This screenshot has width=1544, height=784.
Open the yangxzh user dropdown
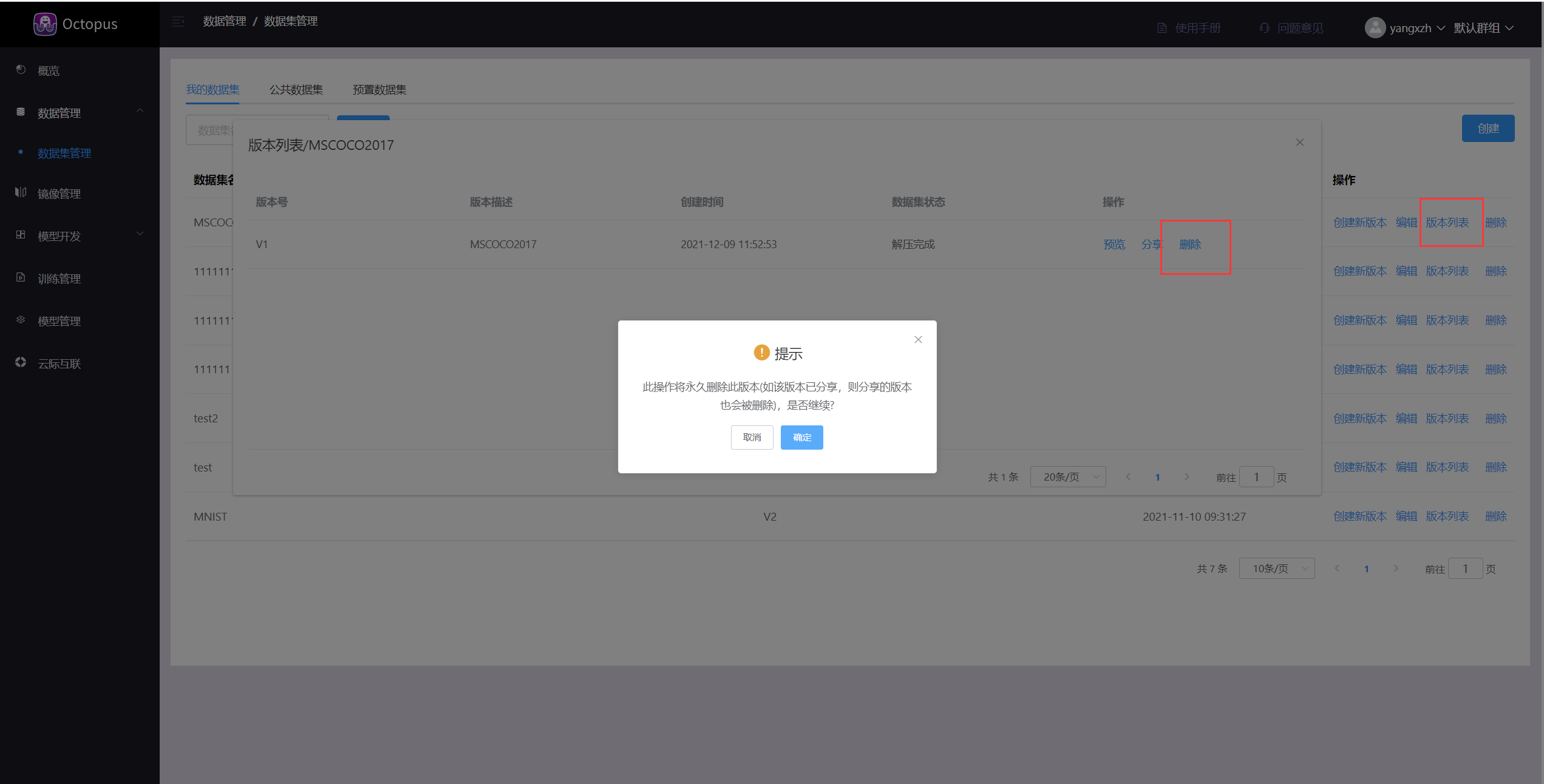[1417, 28]
